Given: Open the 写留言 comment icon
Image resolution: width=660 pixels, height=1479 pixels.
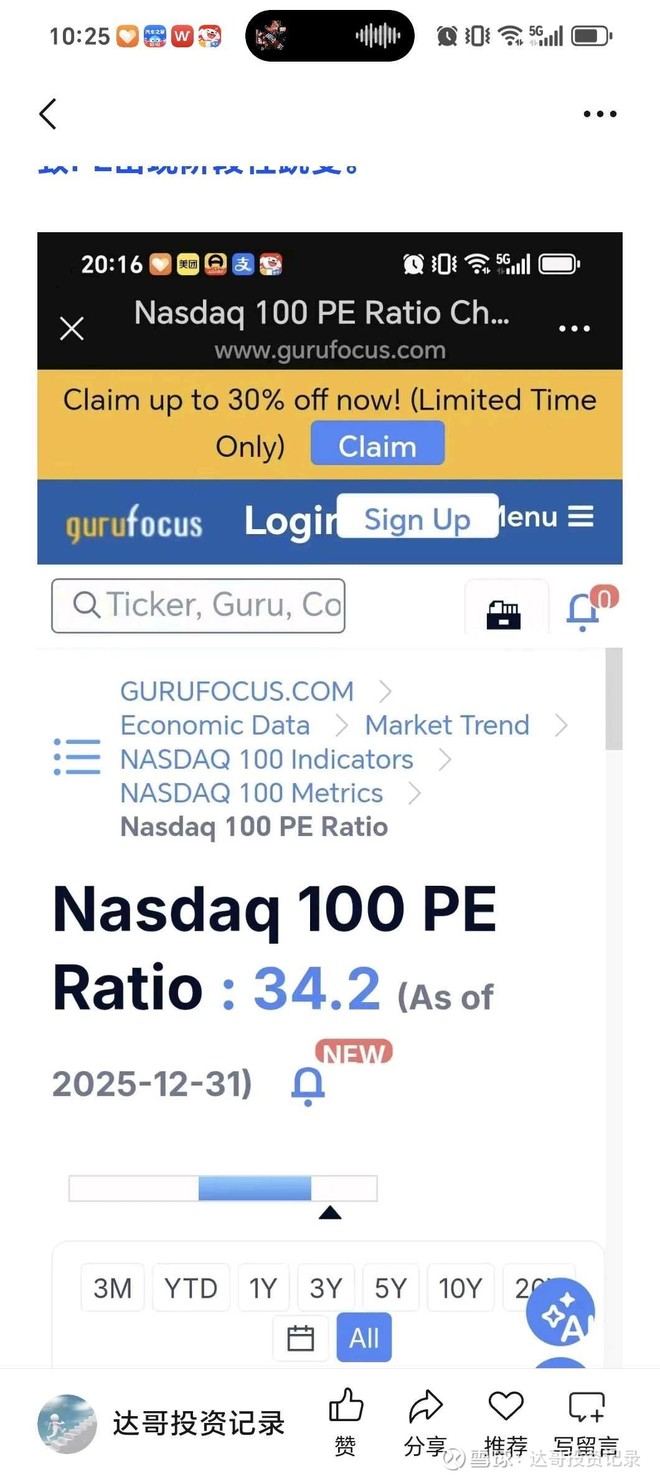Looking at the screenshot, I should pos(585,1407).
